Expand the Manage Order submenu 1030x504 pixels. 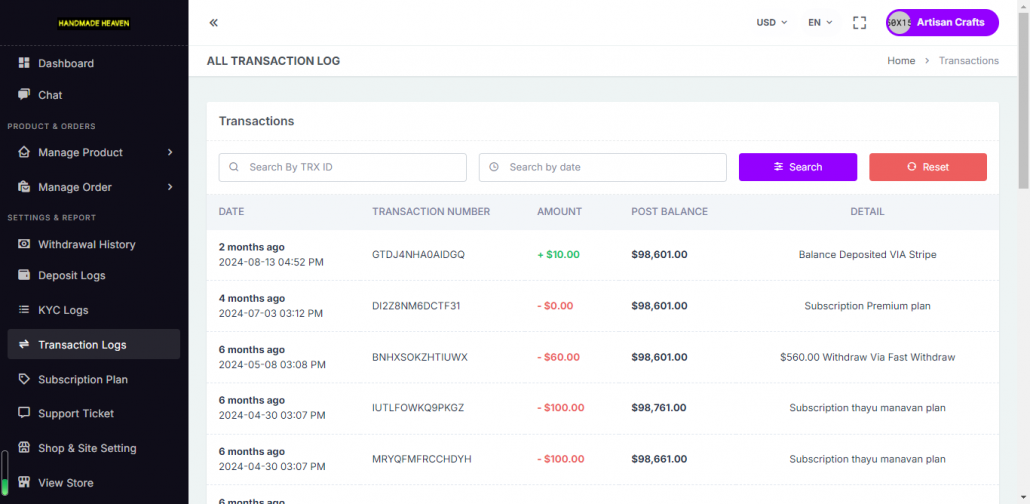click(x=94, y=187)
